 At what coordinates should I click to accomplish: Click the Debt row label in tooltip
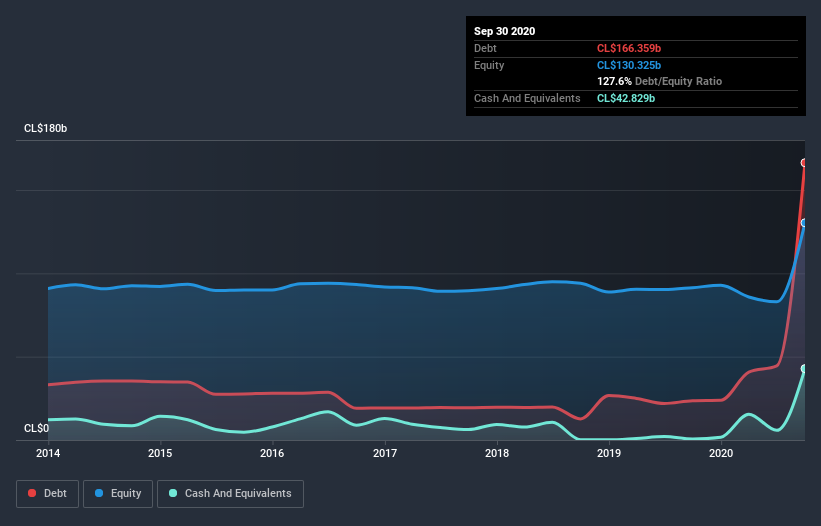[485, 48]
